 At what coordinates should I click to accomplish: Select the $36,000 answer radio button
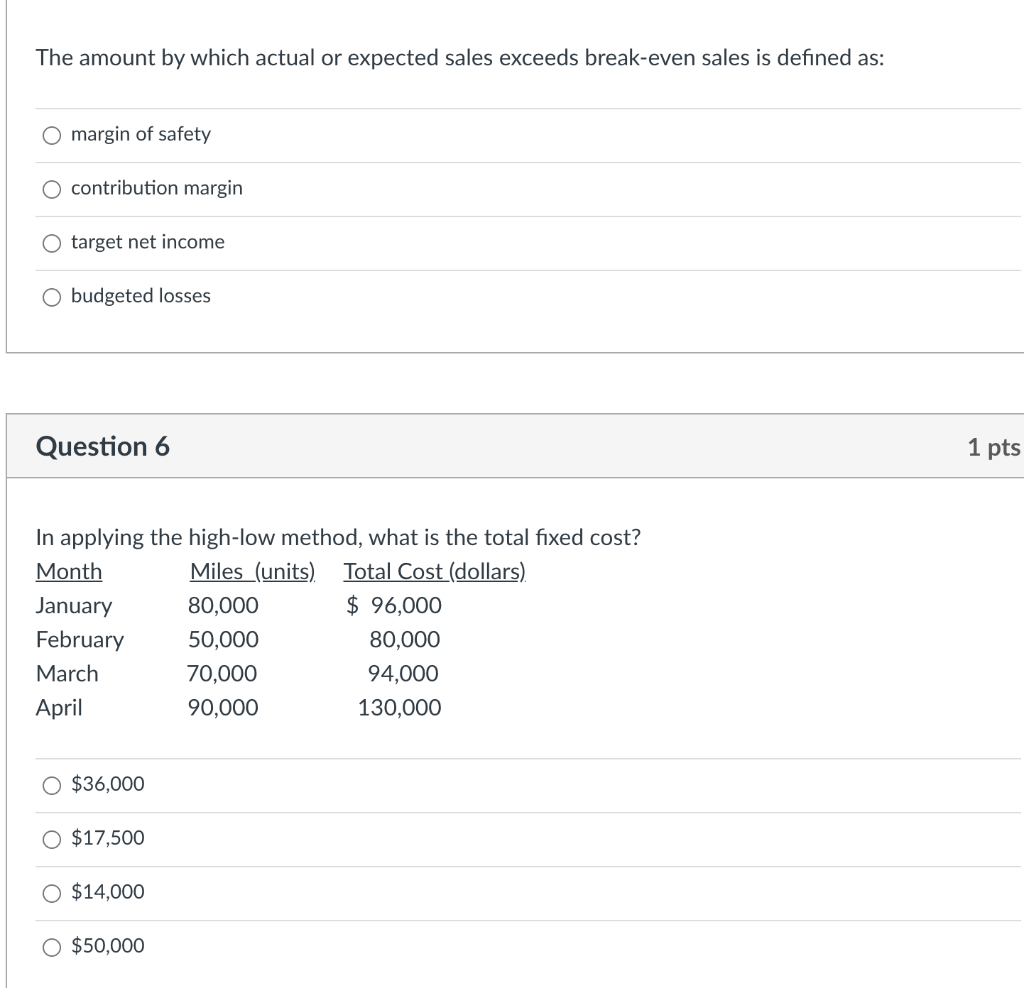[52, 785]
